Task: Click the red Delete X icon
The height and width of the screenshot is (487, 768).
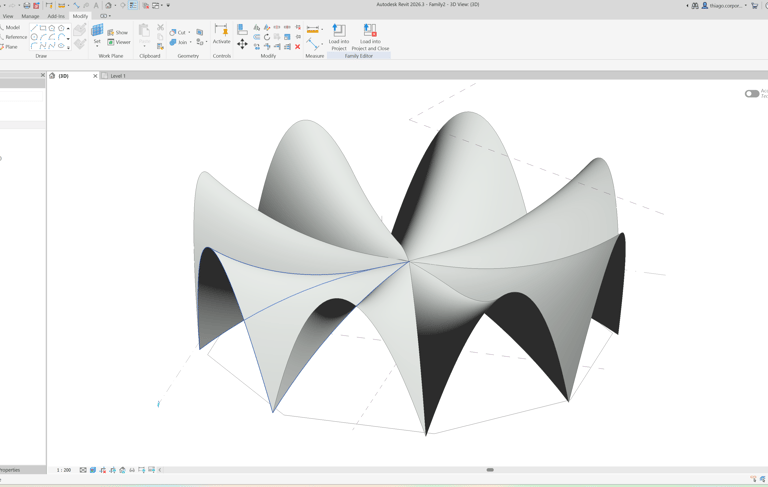Action: click(x=298, y=46)
